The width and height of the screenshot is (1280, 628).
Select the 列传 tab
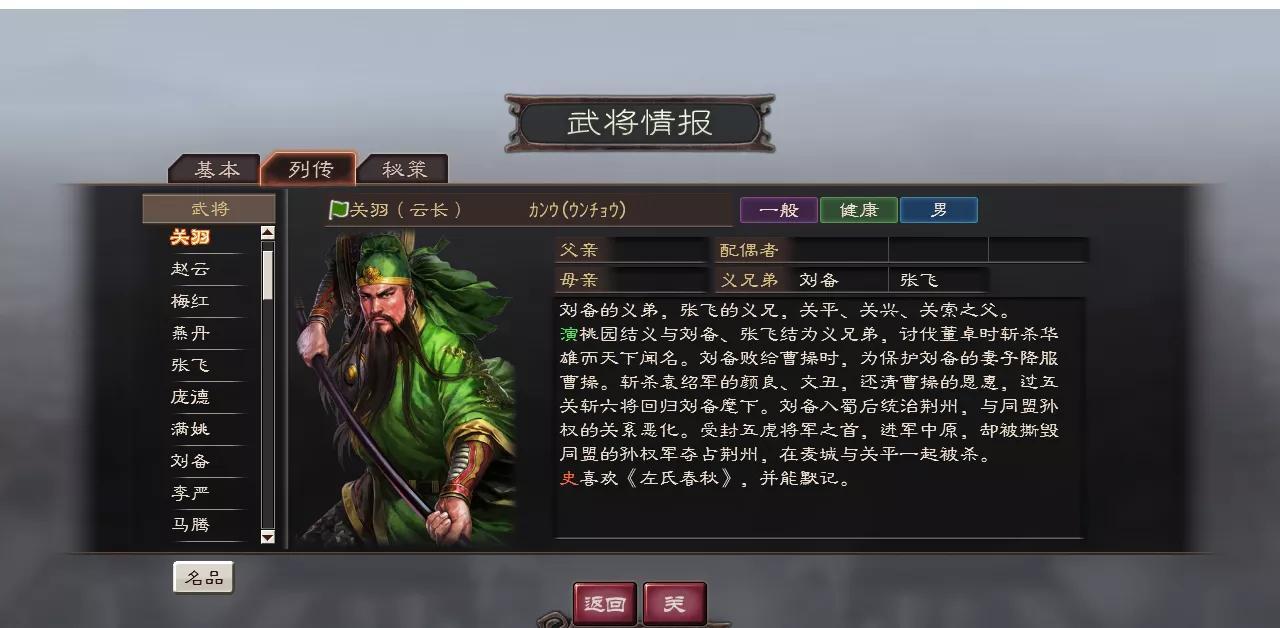(x=310, y=169)
